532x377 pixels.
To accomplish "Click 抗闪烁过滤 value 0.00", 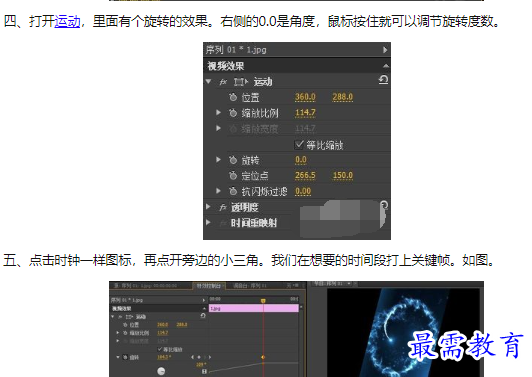I will click(x=303, y=191).
